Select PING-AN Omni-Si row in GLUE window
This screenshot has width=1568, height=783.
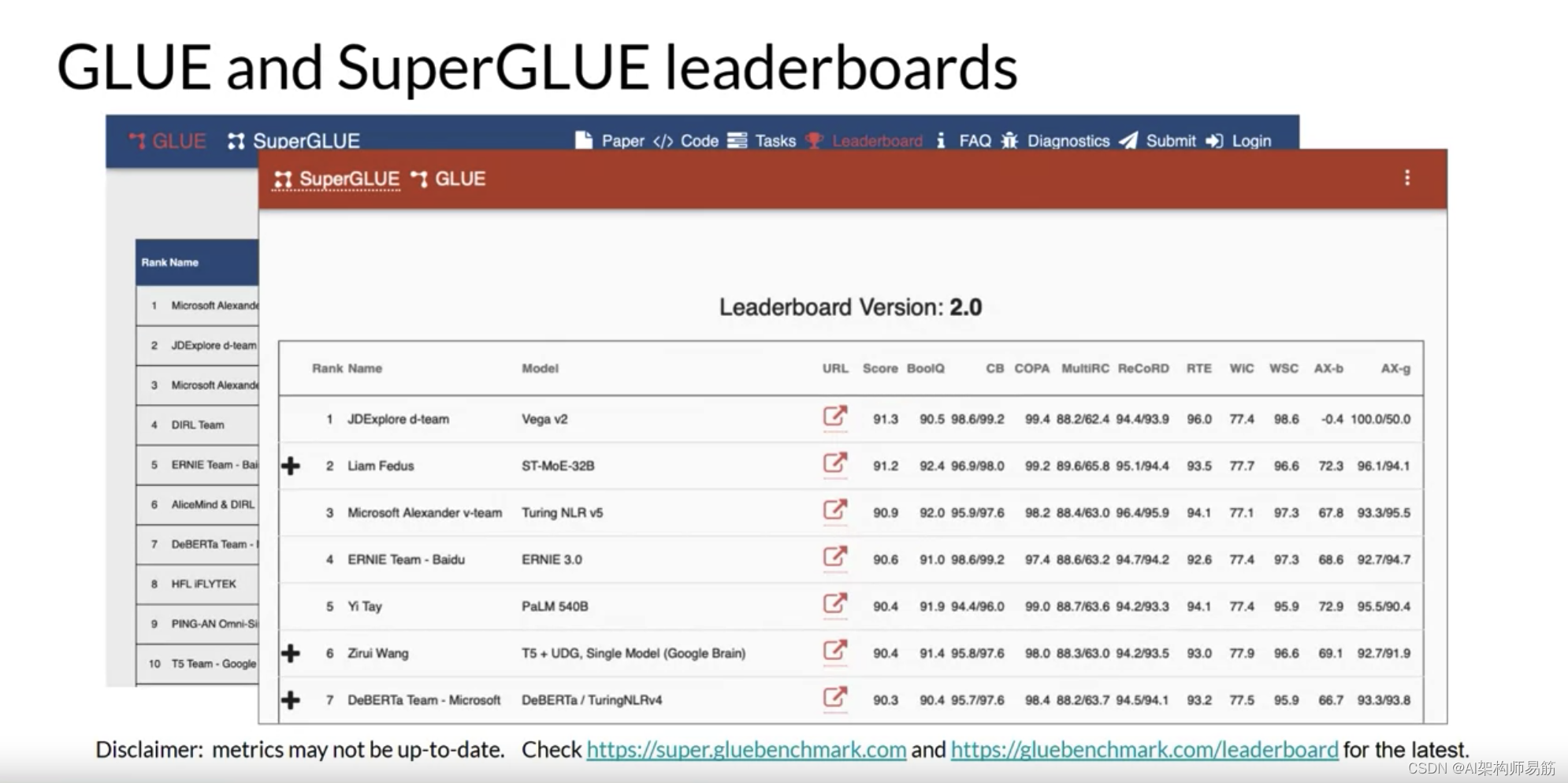[x=197, y=624]
